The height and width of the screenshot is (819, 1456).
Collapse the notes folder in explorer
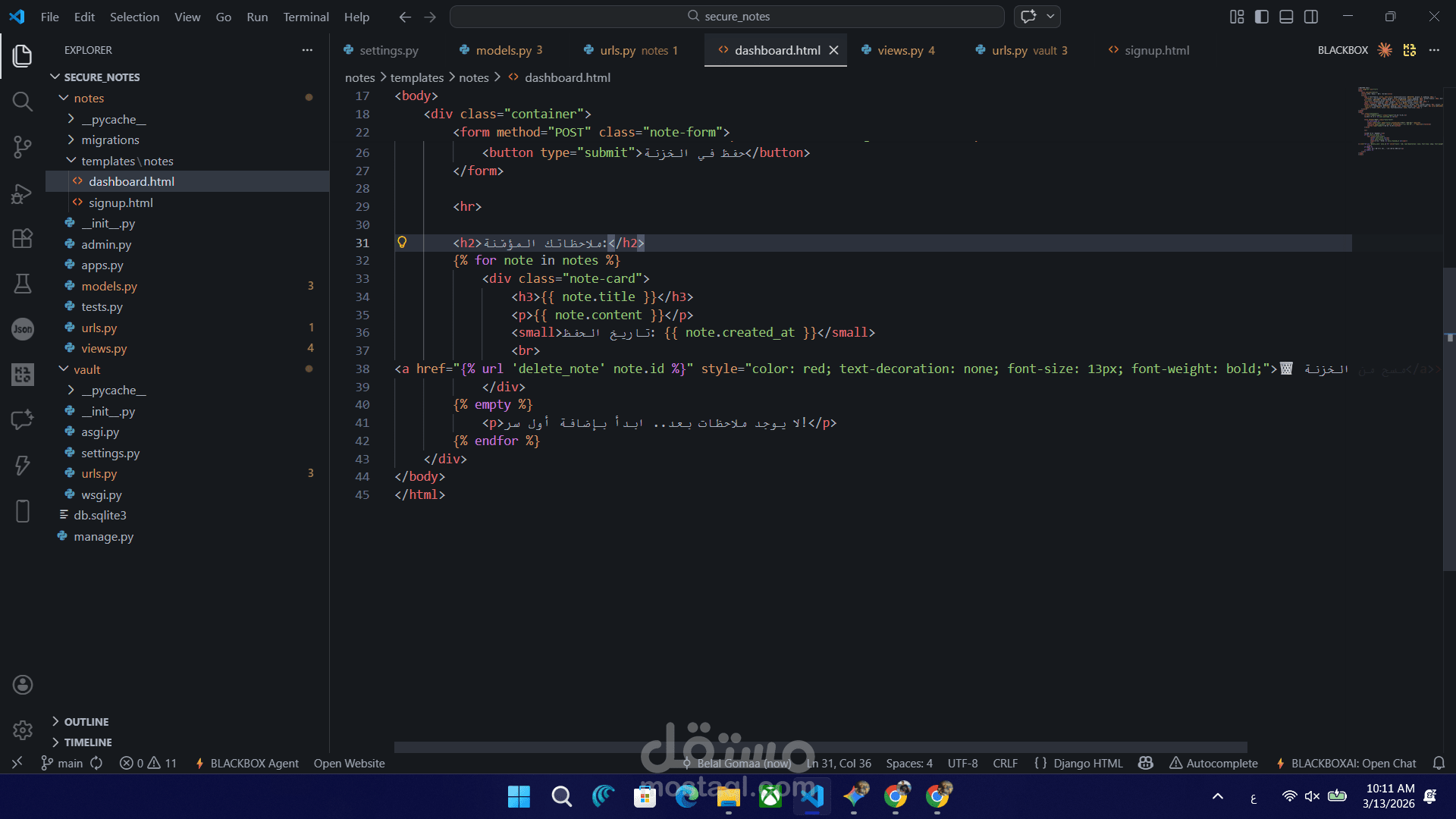[64, 98]
